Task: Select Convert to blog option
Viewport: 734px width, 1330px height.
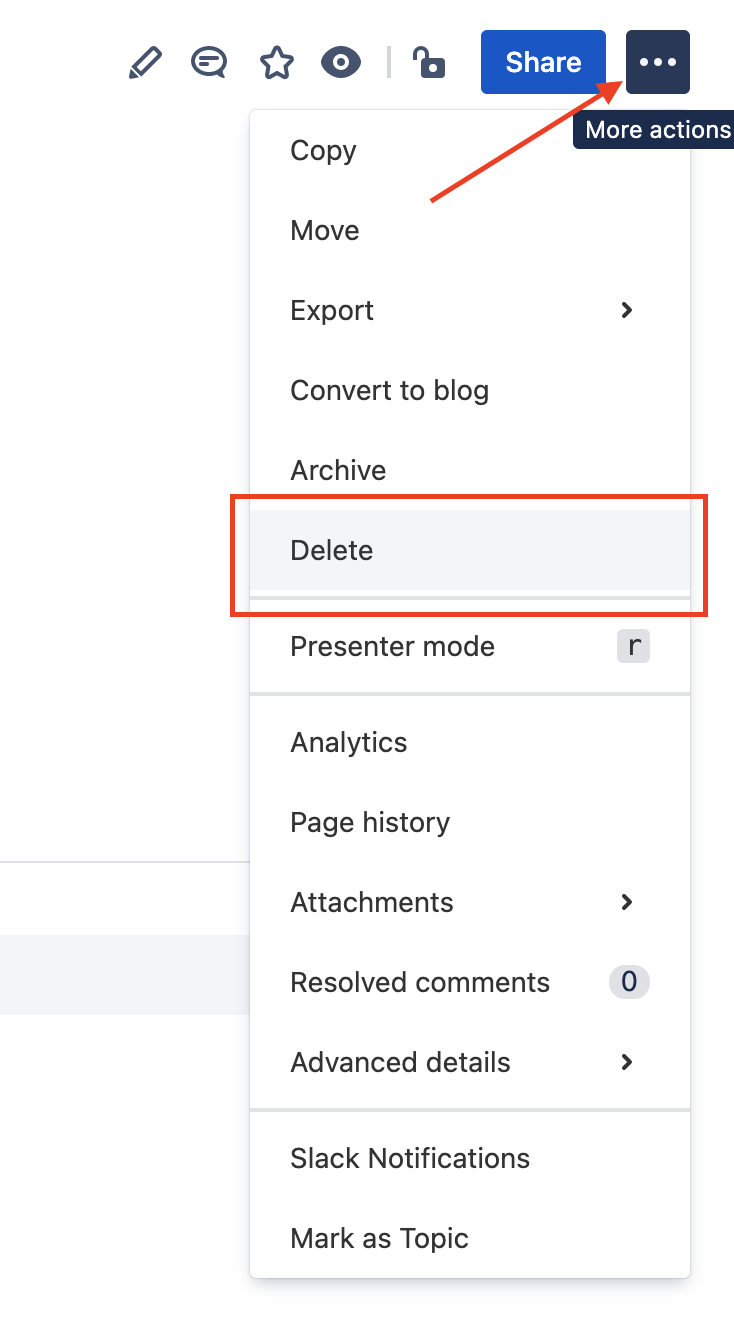Action: click(470, 390)
